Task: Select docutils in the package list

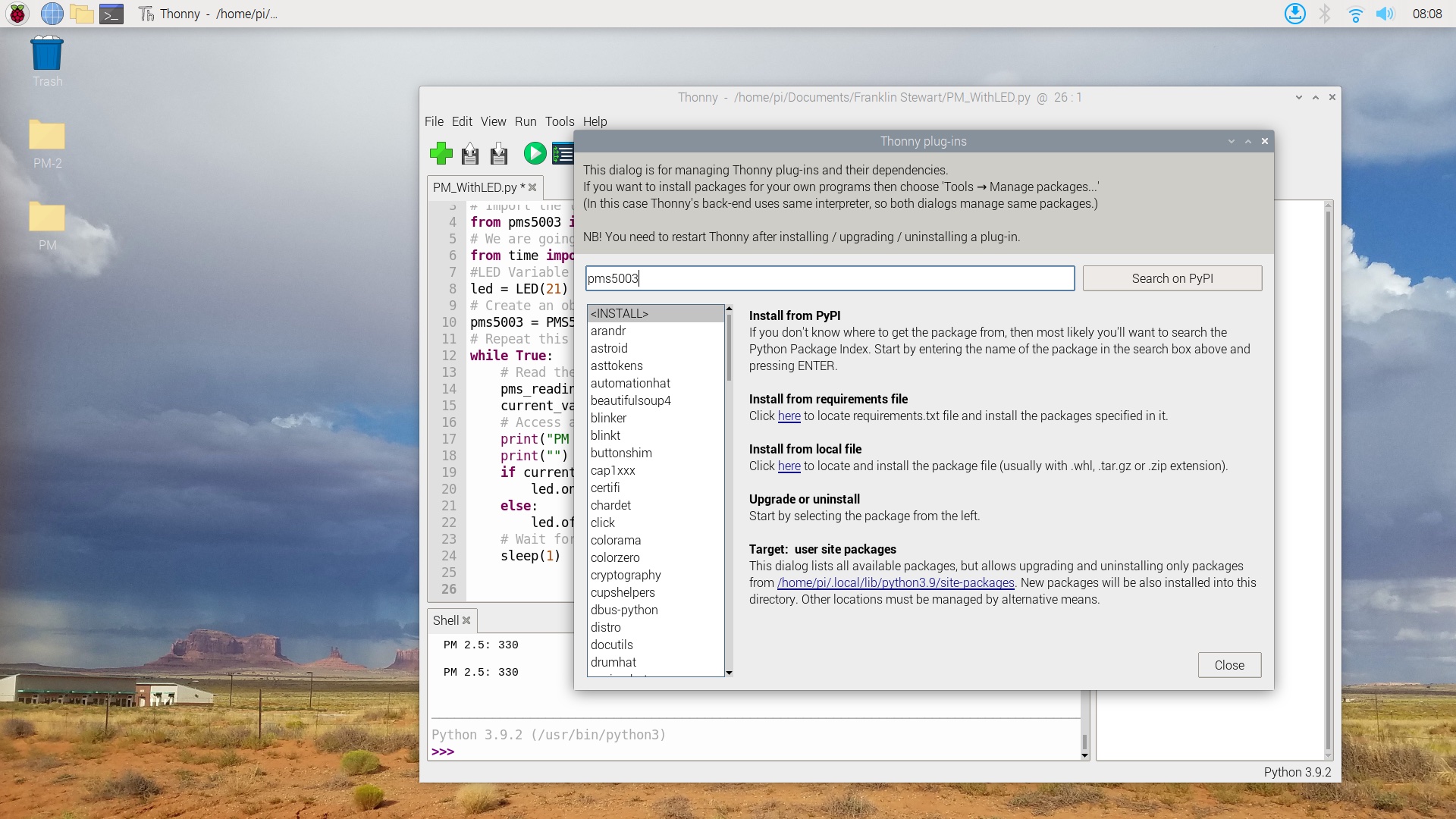Action: pos(656,645)
